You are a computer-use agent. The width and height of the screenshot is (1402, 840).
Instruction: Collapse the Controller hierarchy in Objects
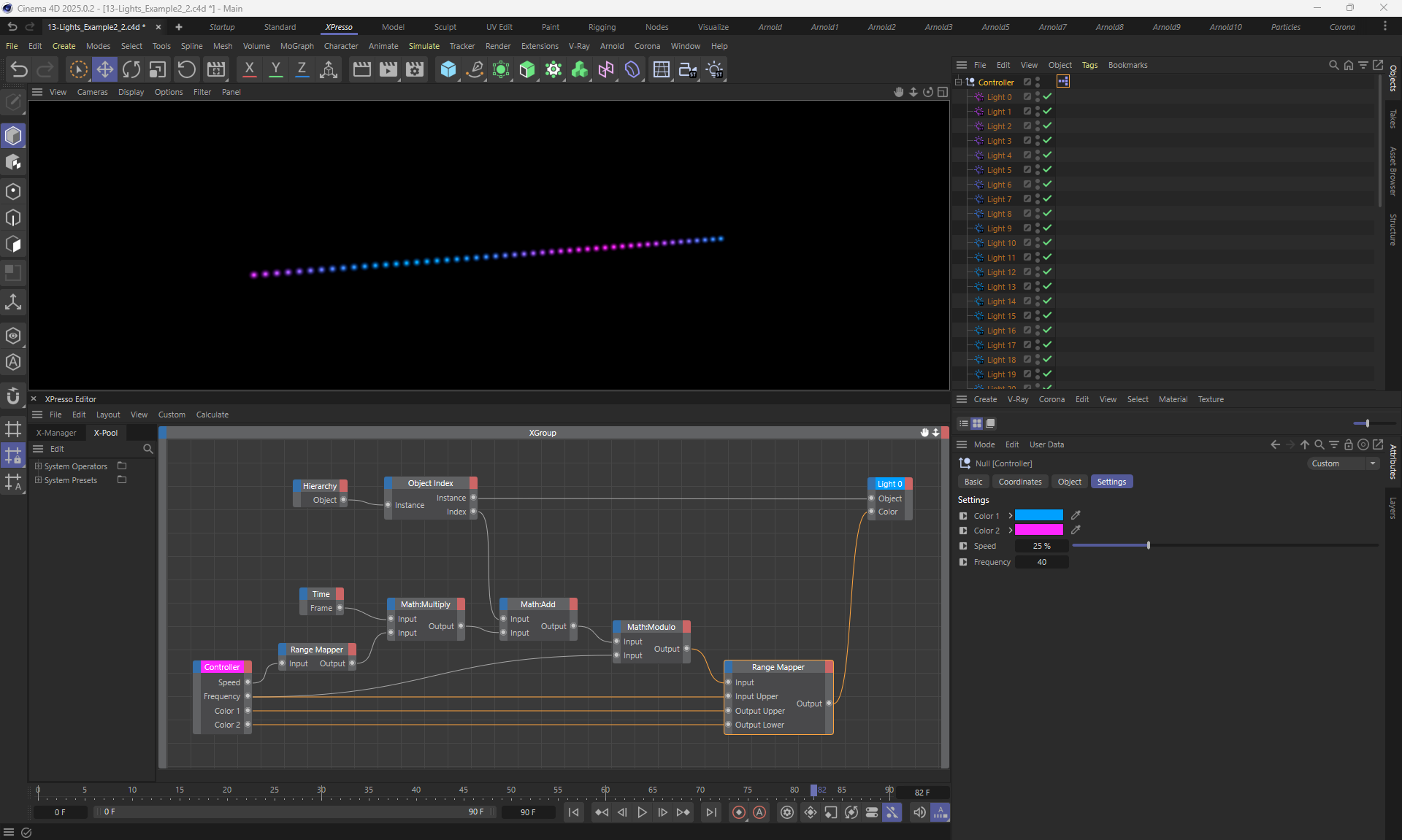tap(959, 82)
